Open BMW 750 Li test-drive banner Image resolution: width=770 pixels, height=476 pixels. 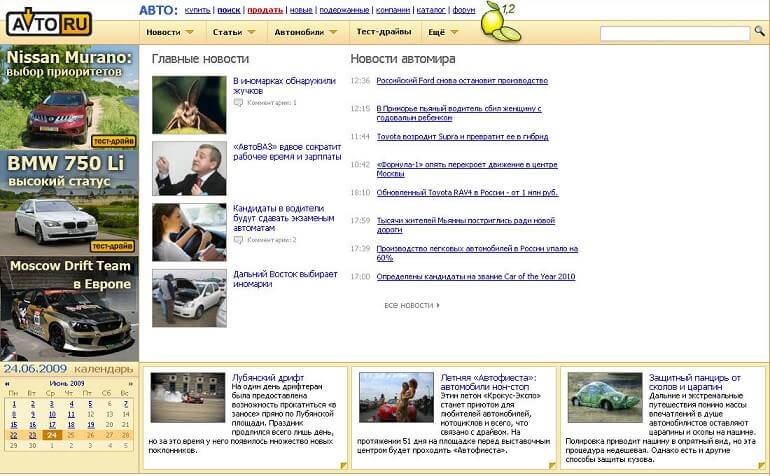click(69, 203)
